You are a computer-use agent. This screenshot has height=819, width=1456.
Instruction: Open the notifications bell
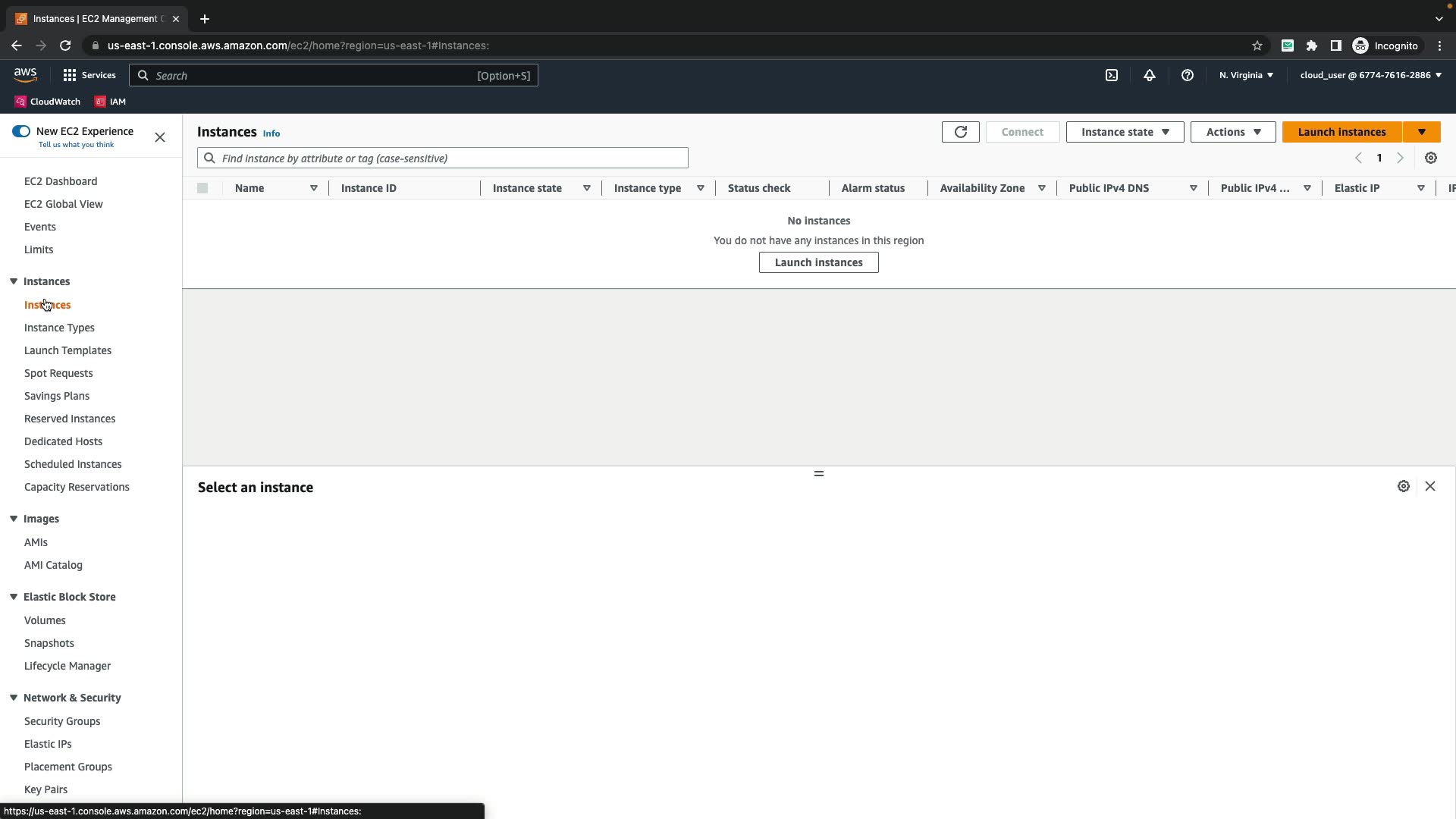point(1150,75)
